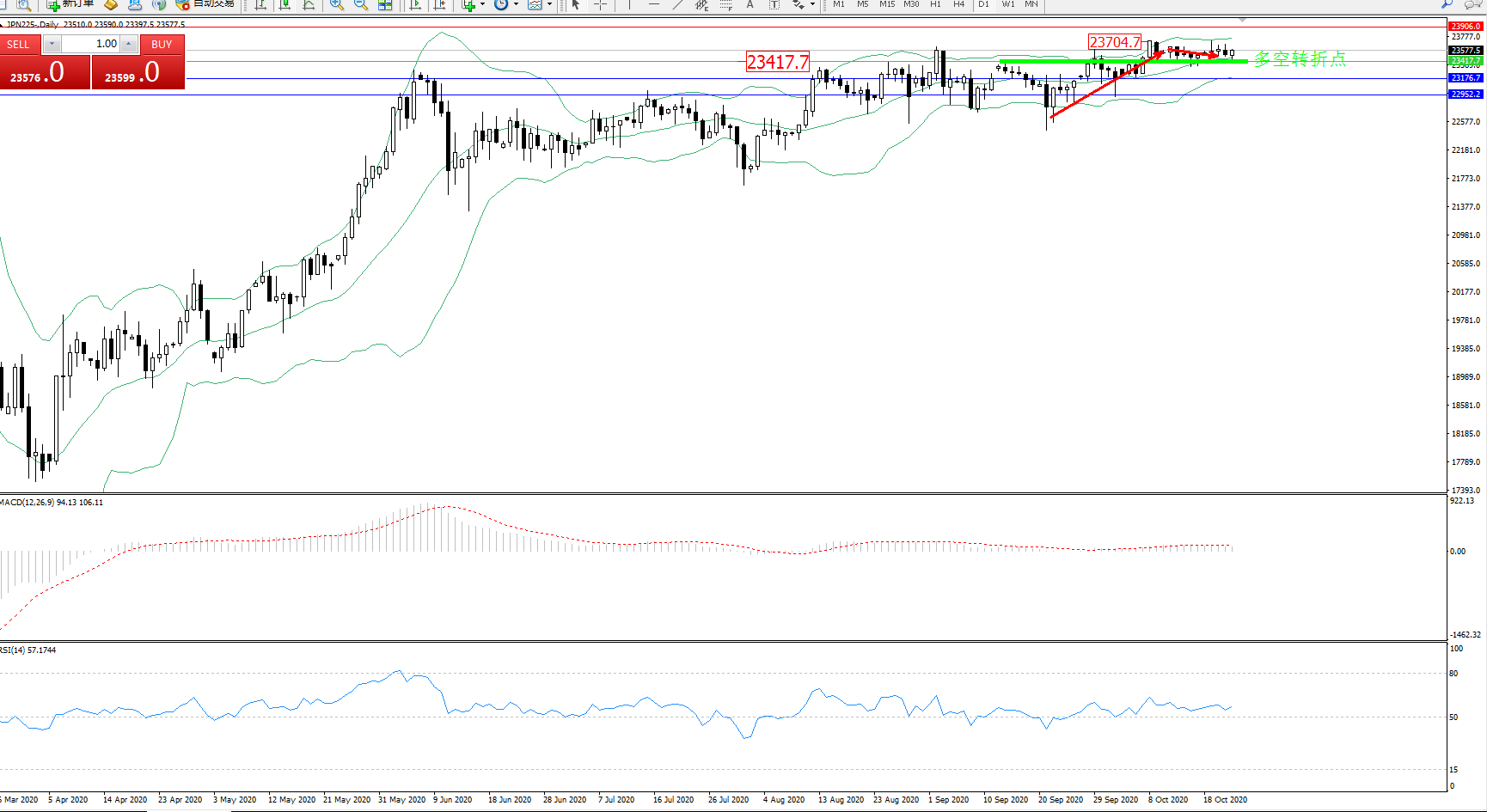Click the red SELL button
Viewport: 1487px width, 812px height.
coord(18,44)
